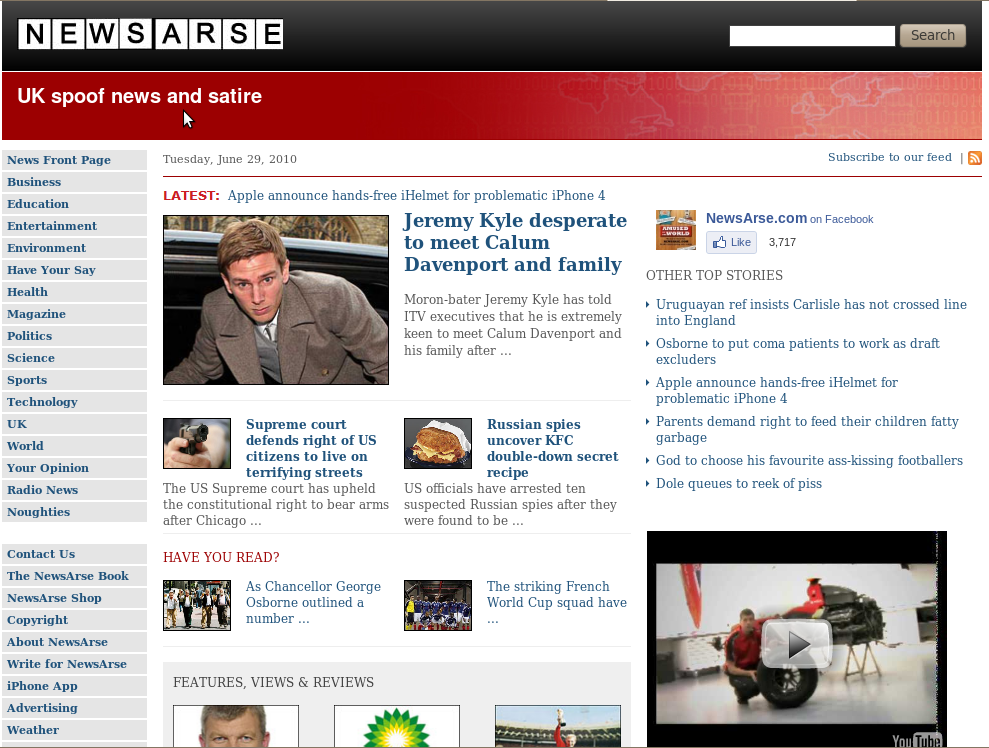Click the Chancellor Osborne story thumbnail

click(197, 605)
